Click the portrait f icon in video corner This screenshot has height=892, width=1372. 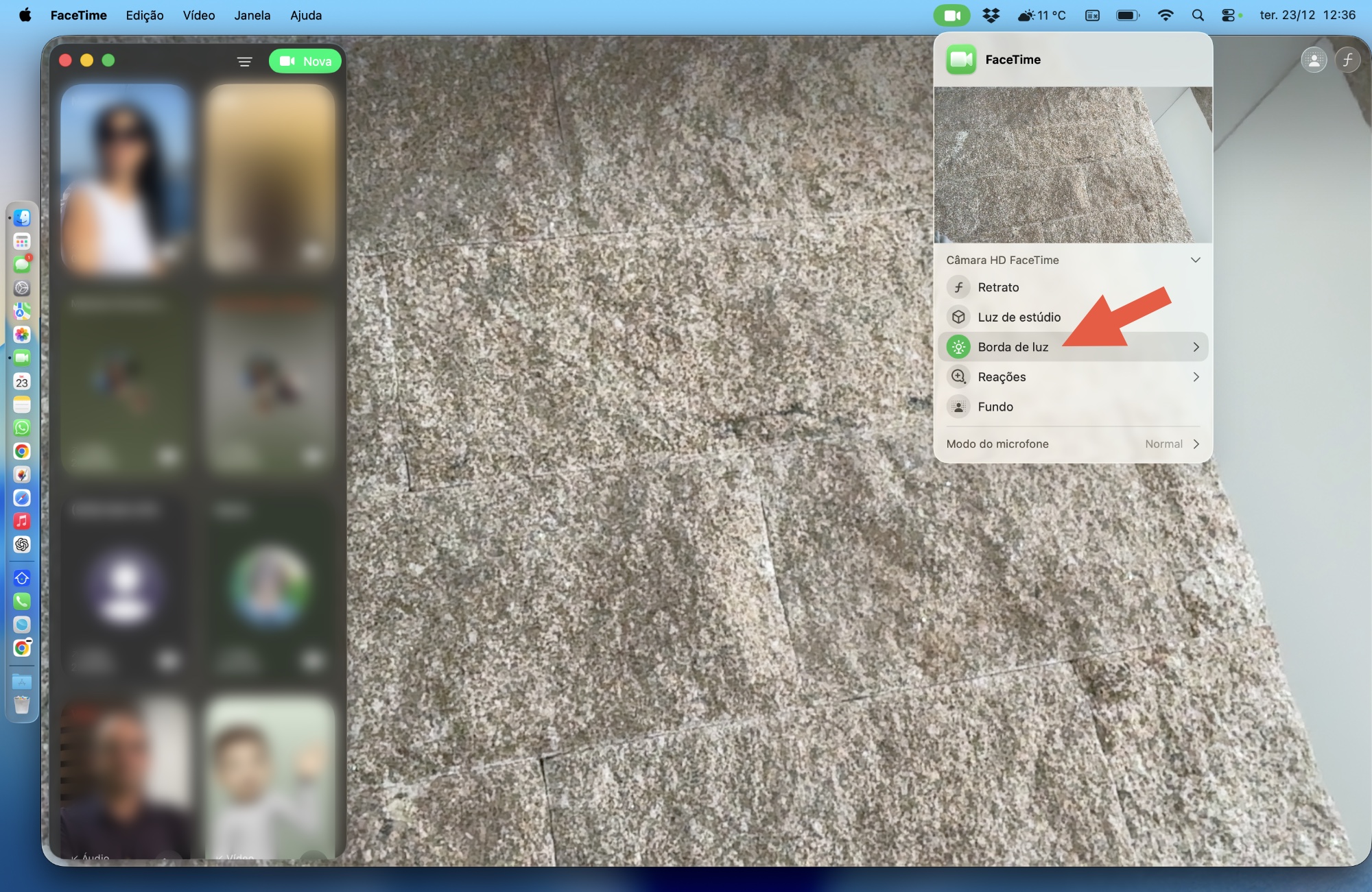click(1347, 60)
